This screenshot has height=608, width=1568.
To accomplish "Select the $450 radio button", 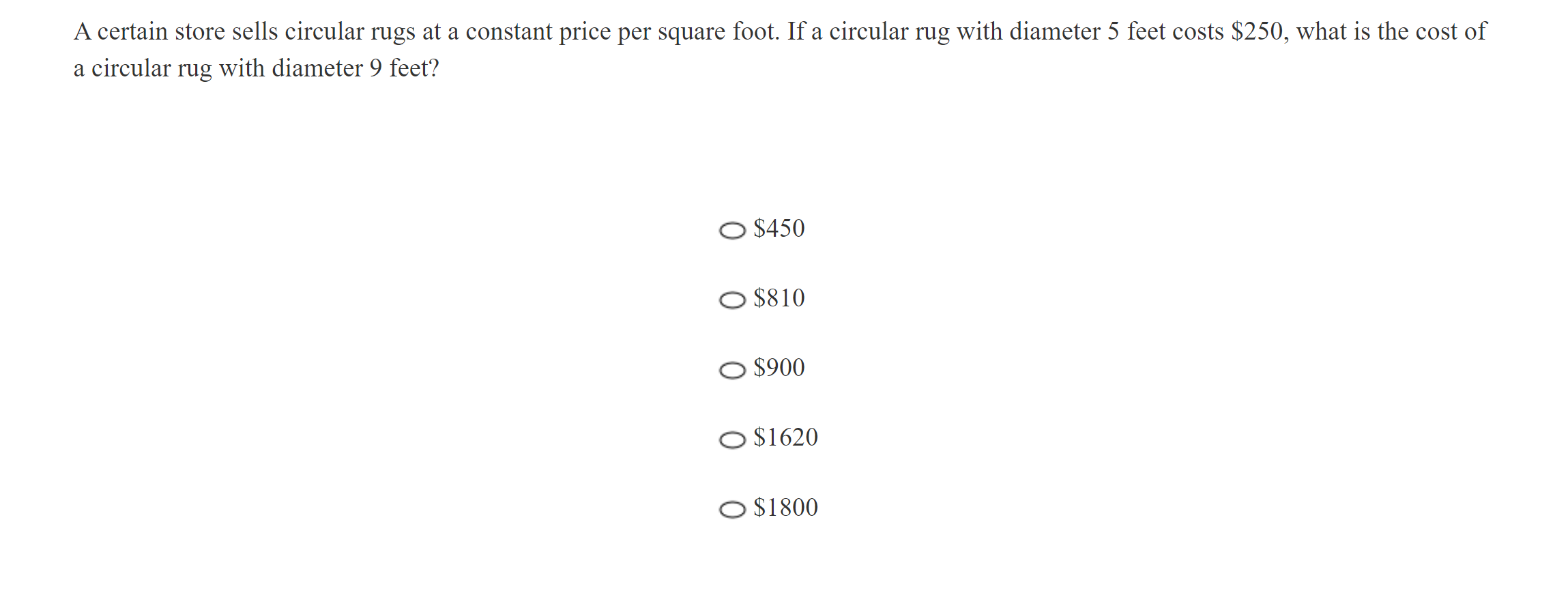I will coord(732,231).
